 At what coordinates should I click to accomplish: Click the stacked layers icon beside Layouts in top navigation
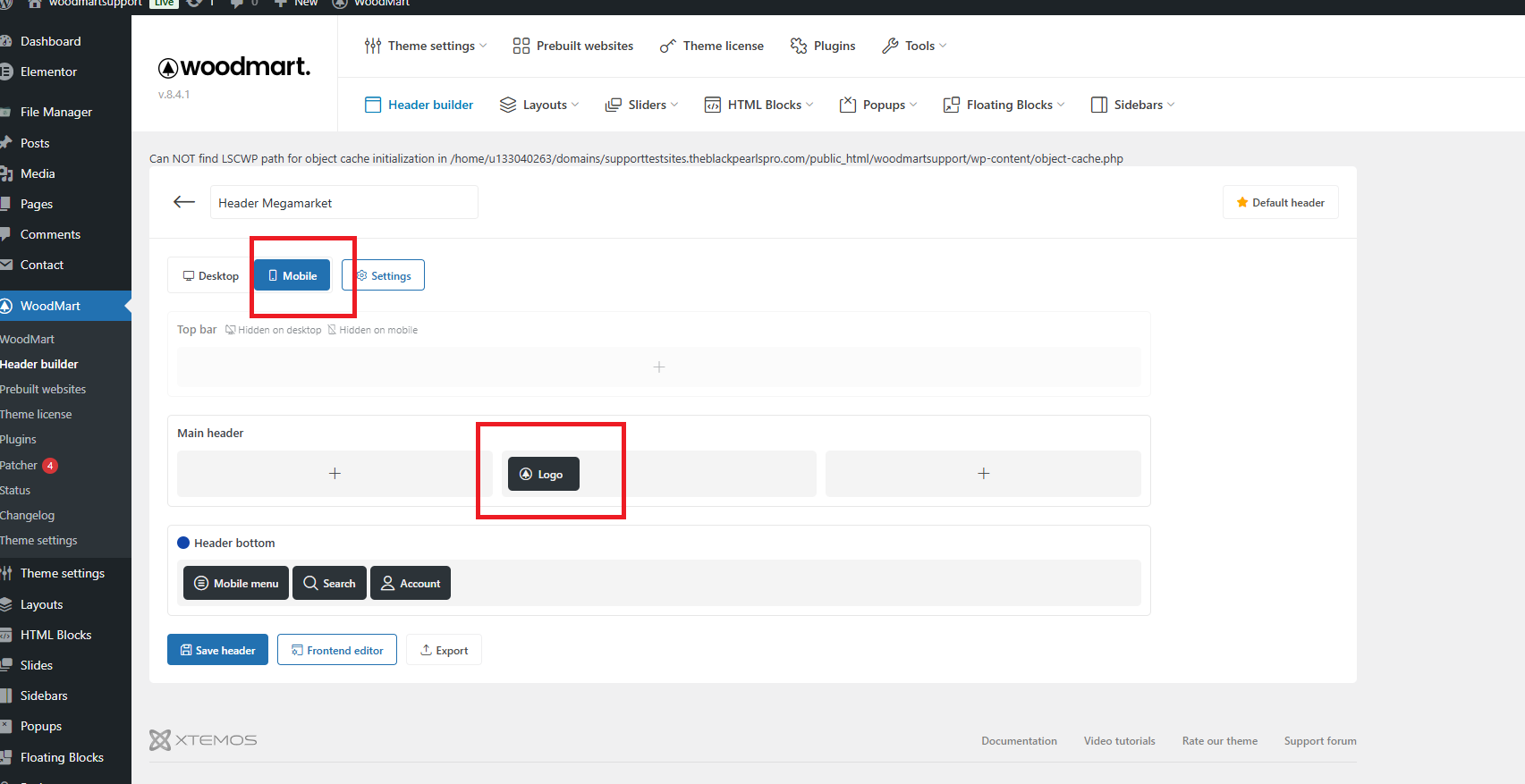[508, 105]
